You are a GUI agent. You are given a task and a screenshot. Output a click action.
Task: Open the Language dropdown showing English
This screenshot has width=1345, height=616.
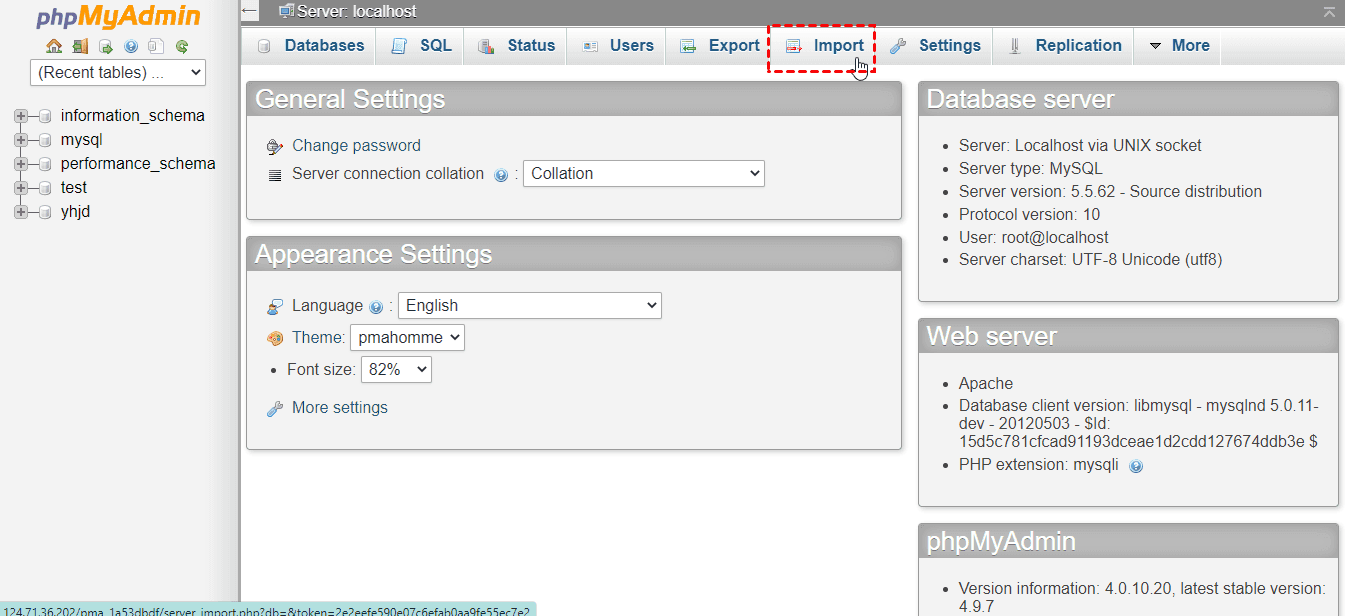[x=530, y=305]
